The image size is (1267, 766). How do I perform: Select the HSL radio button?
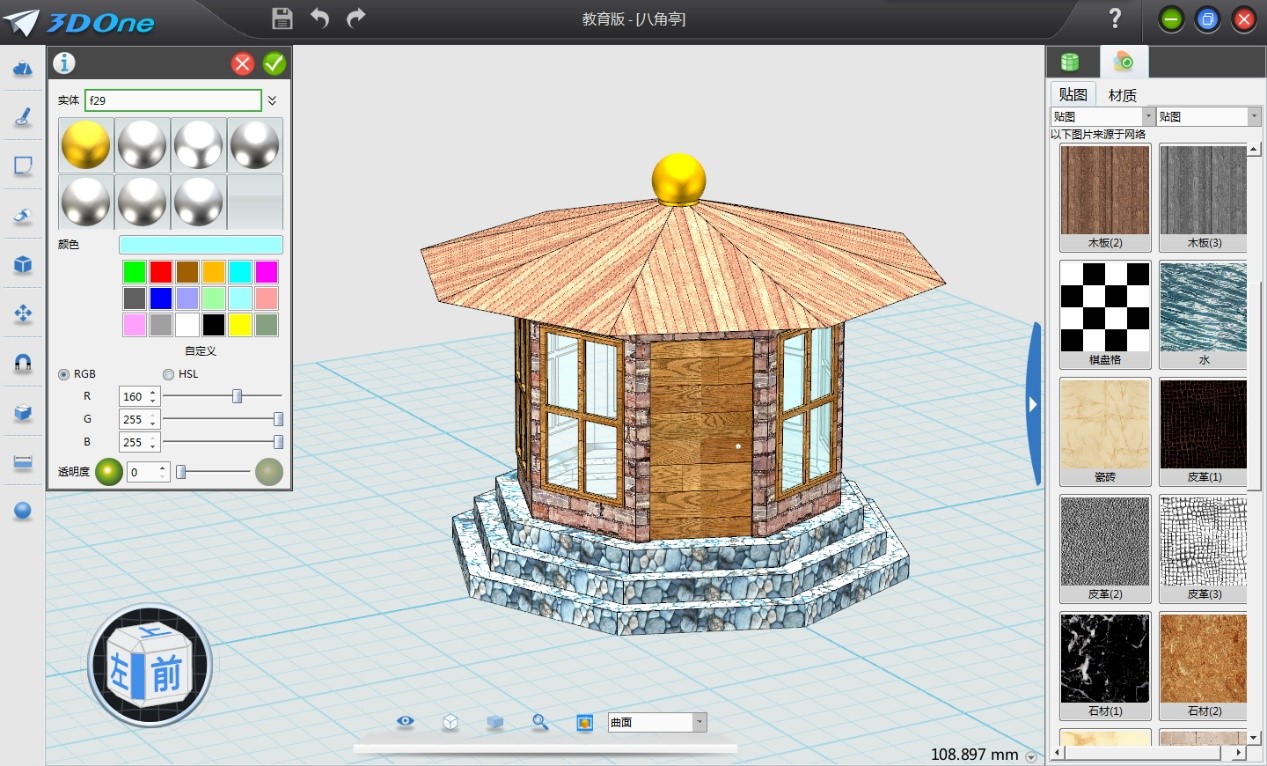pos(168,374)
